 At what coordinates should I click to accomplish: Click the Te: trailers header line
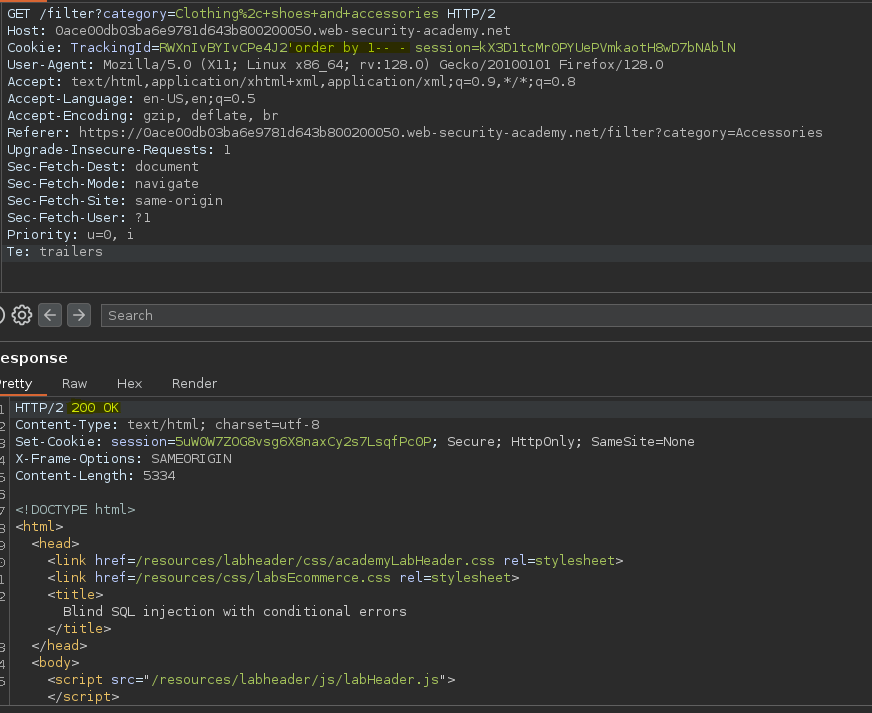point(54,252)
